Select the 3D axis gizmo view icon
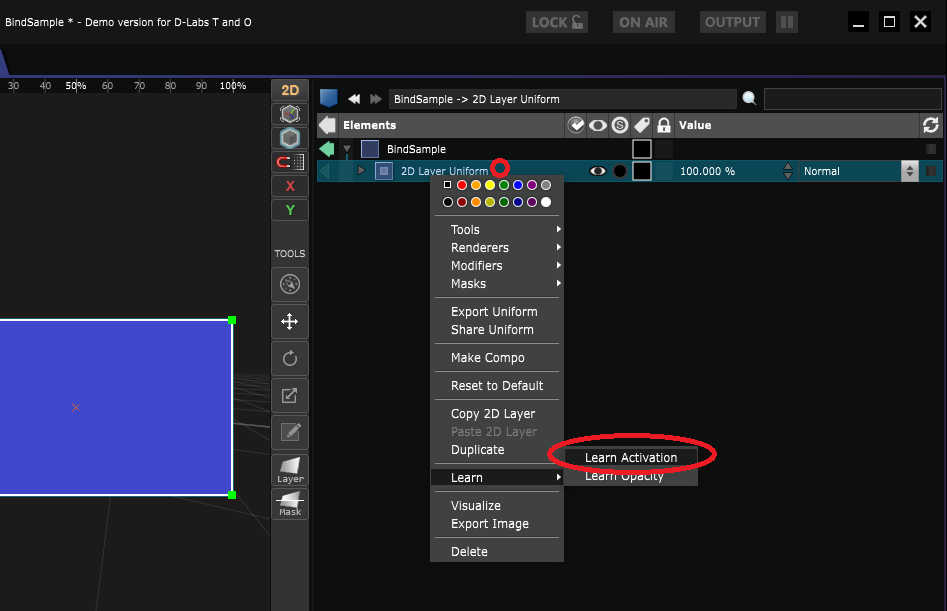 [290, 114]
